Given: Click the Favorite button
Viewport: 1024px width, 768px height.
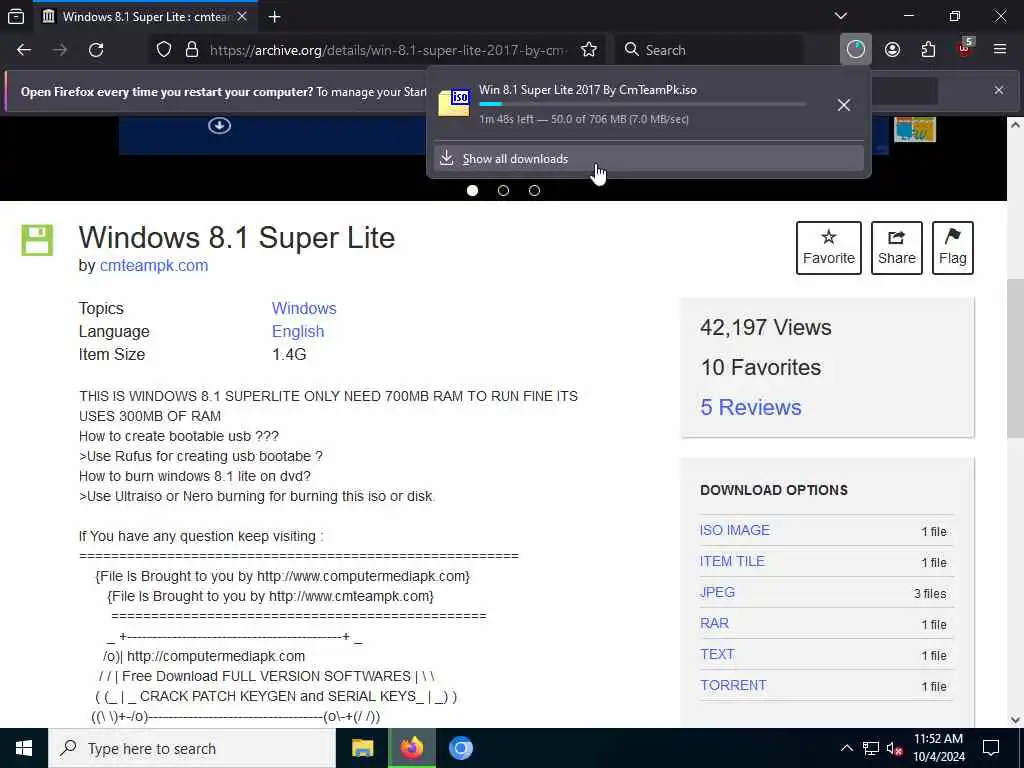Looking at the screenshot, I should coord(829,248).
